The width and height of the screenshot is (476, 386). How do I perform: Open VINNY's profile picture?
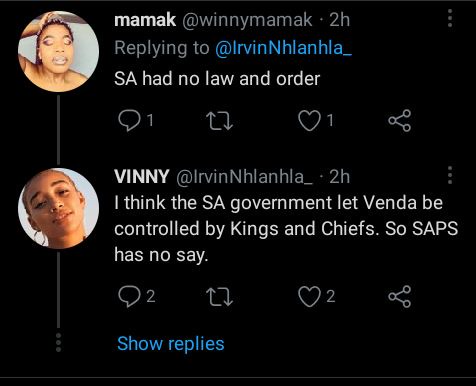[x=58, y=209]
